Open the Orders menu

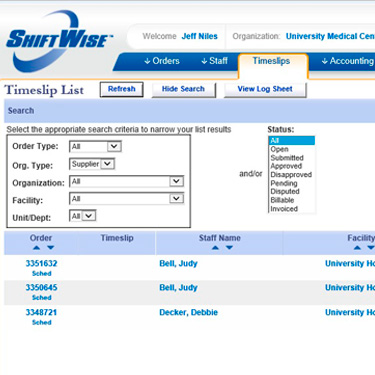tap(162, 61)
